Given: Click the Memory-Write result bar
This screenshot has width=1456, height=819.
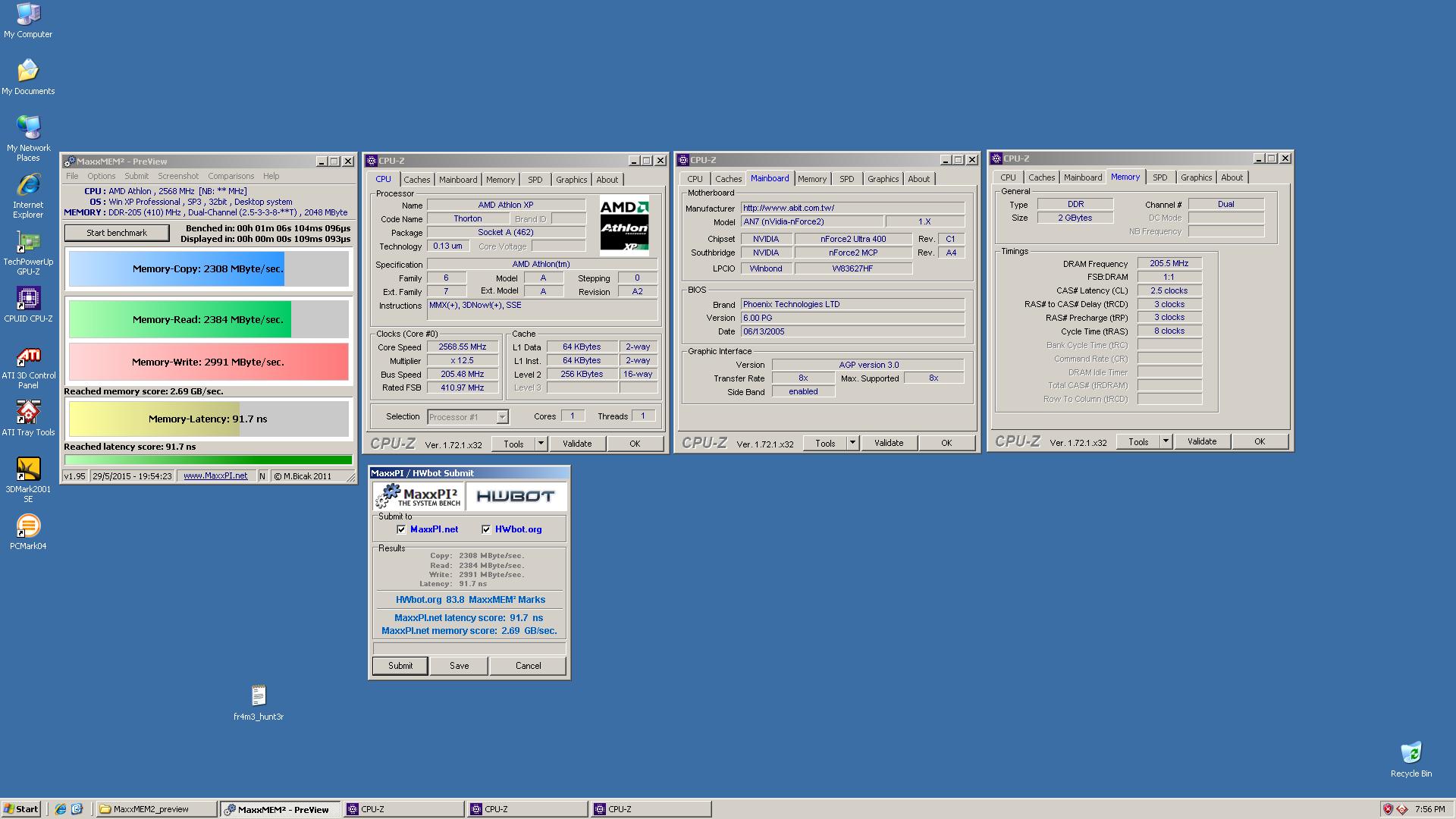Looking at the screenshot, I should [x=209, y=362].
